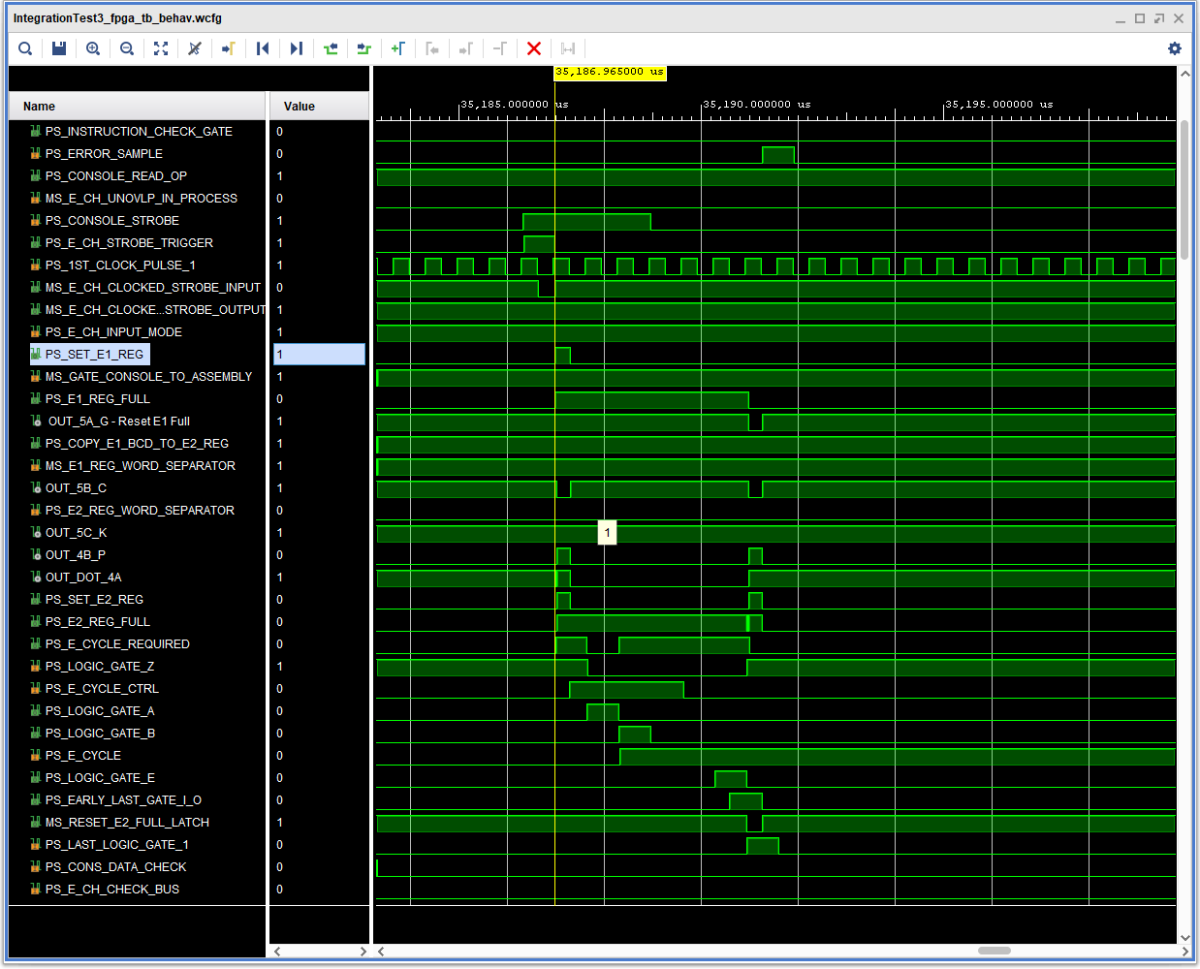Save the waveform configuration
This screenshot has height=969, width=1200.
[x=58, y=48]
